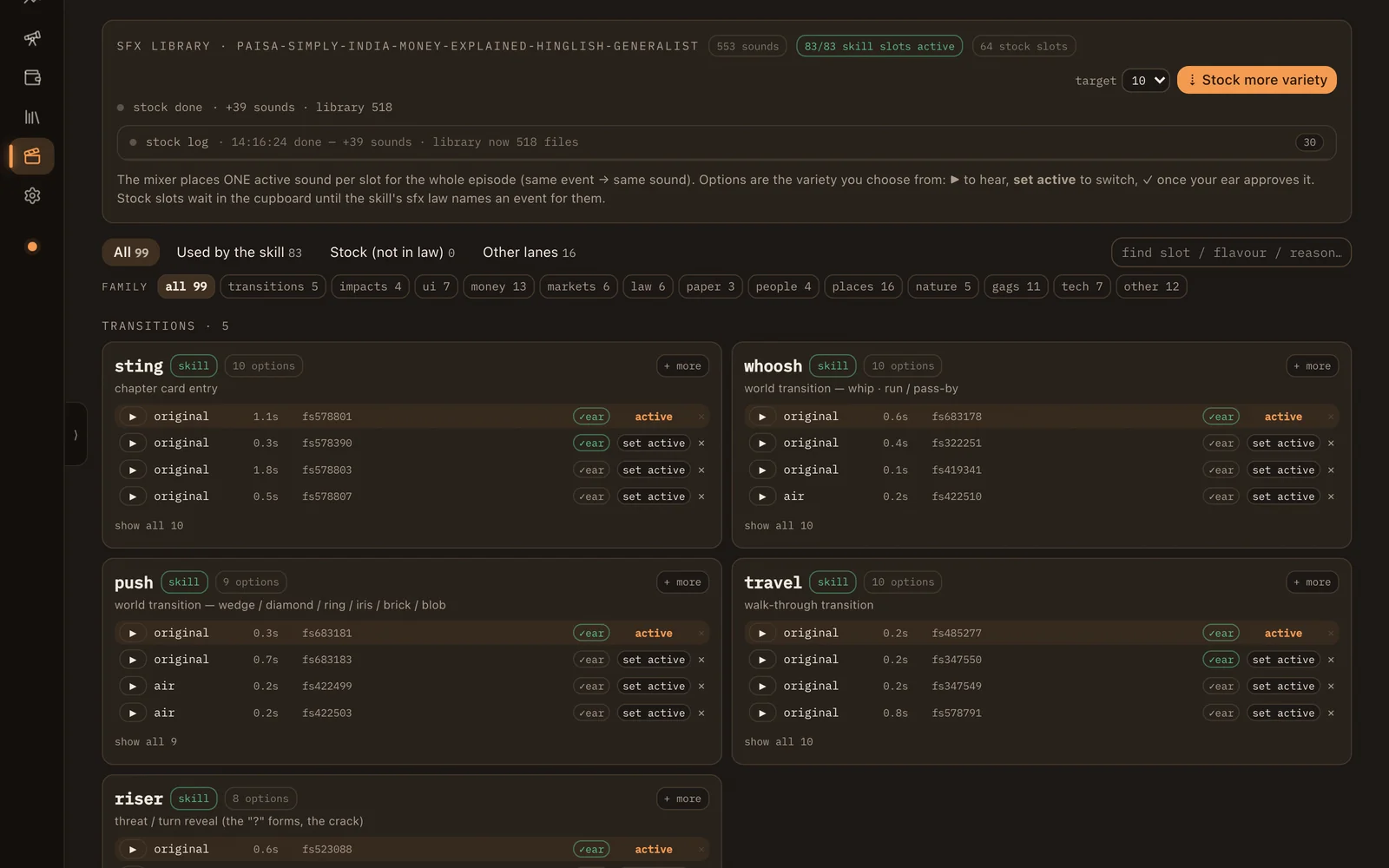Click the Stock more variety button
The width and height of the screenshot is (1389, 868).
[x=1256, y=80]
